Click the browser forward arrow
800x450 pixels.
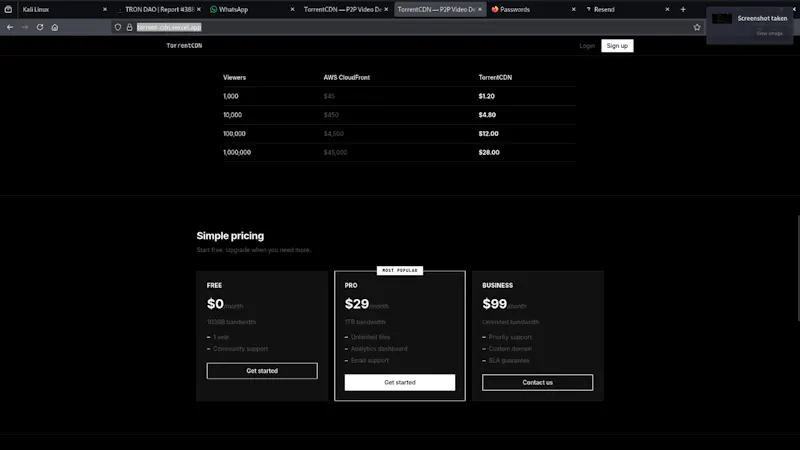[x=24, y=27]
